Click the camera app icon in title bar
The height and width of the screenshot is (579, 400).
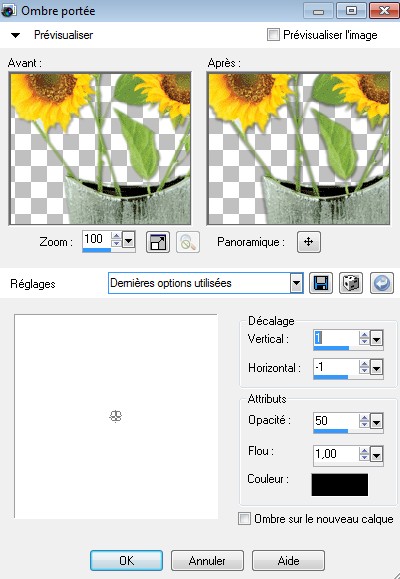[x=8, y=11]
